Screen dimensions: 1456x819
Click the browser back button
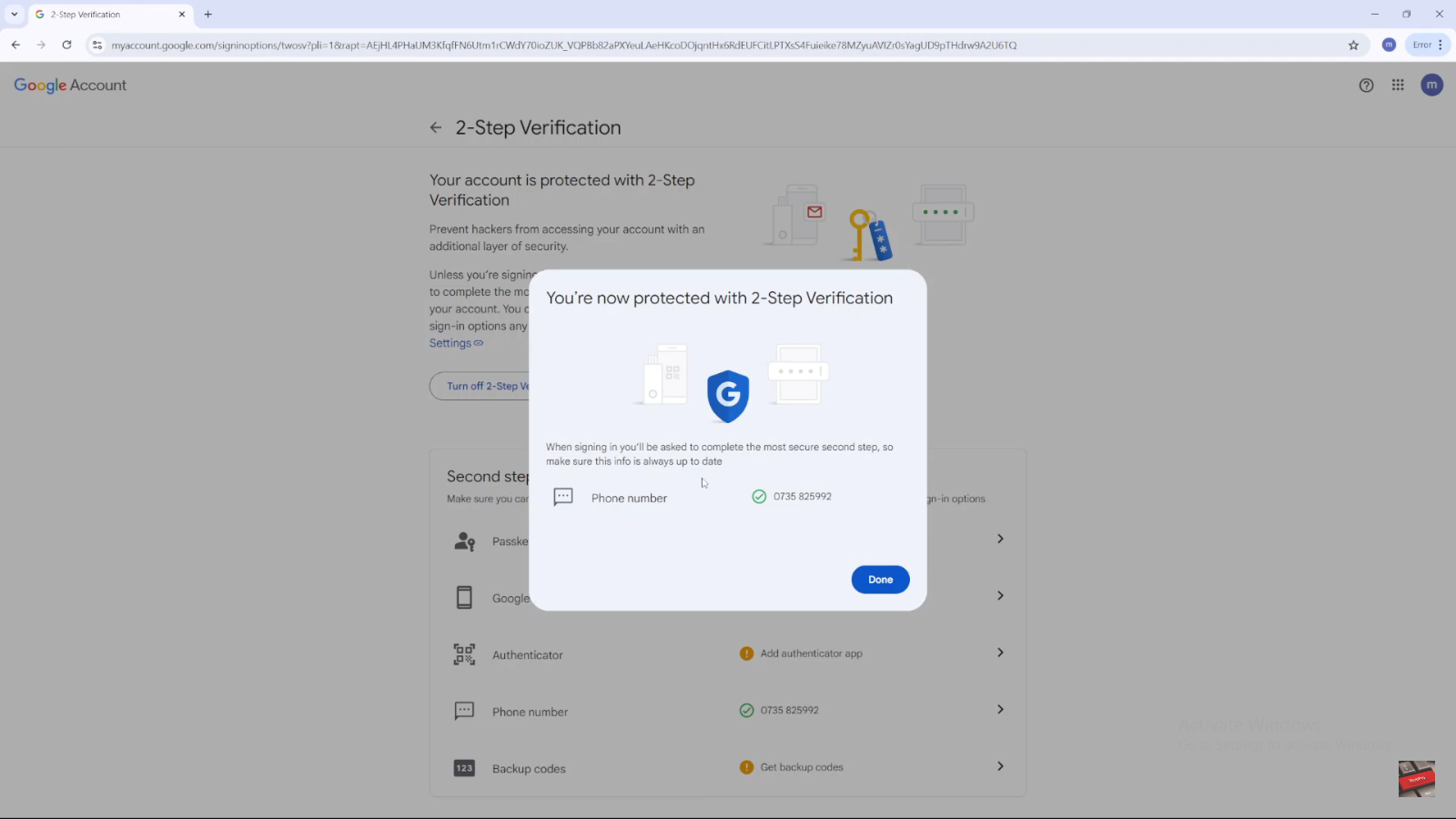click(15, 45)
